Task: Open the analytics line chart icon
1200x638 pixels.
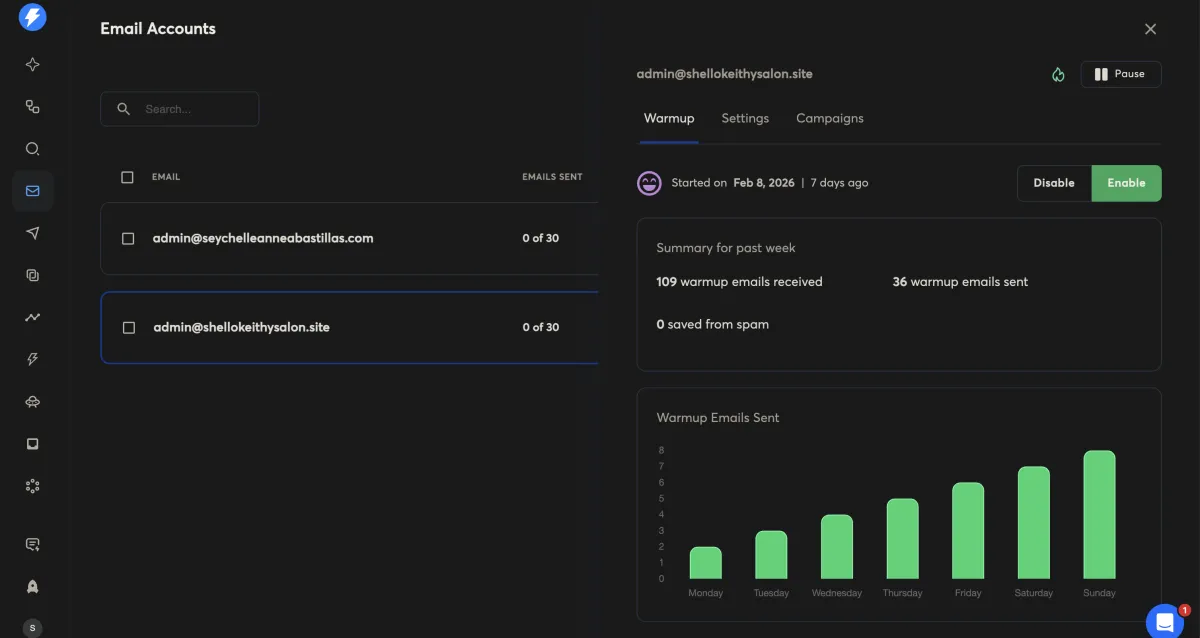Action: pyautogui.click(x=33, y=317)
